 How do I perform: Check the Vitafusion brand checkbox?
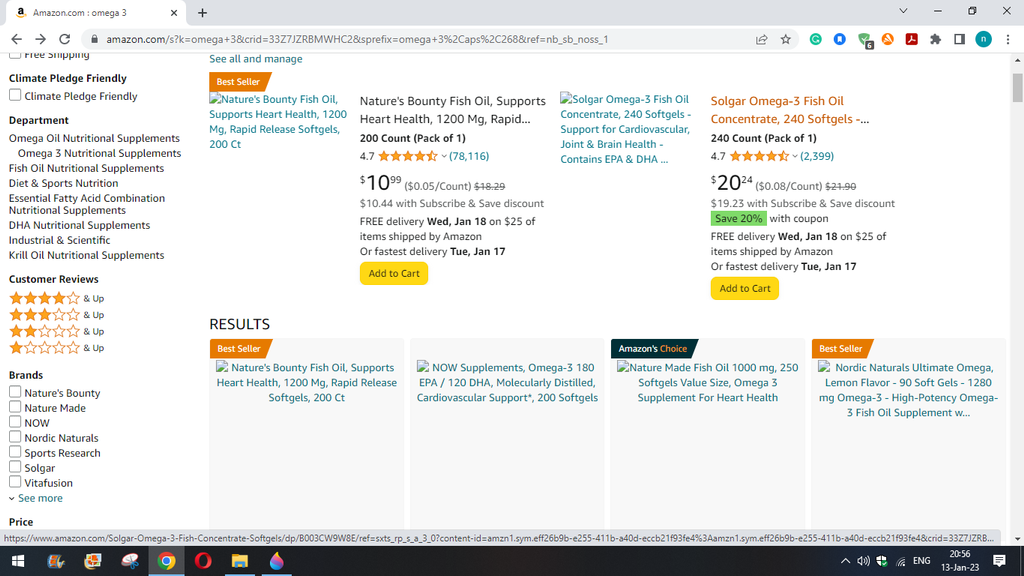[15, 482]
